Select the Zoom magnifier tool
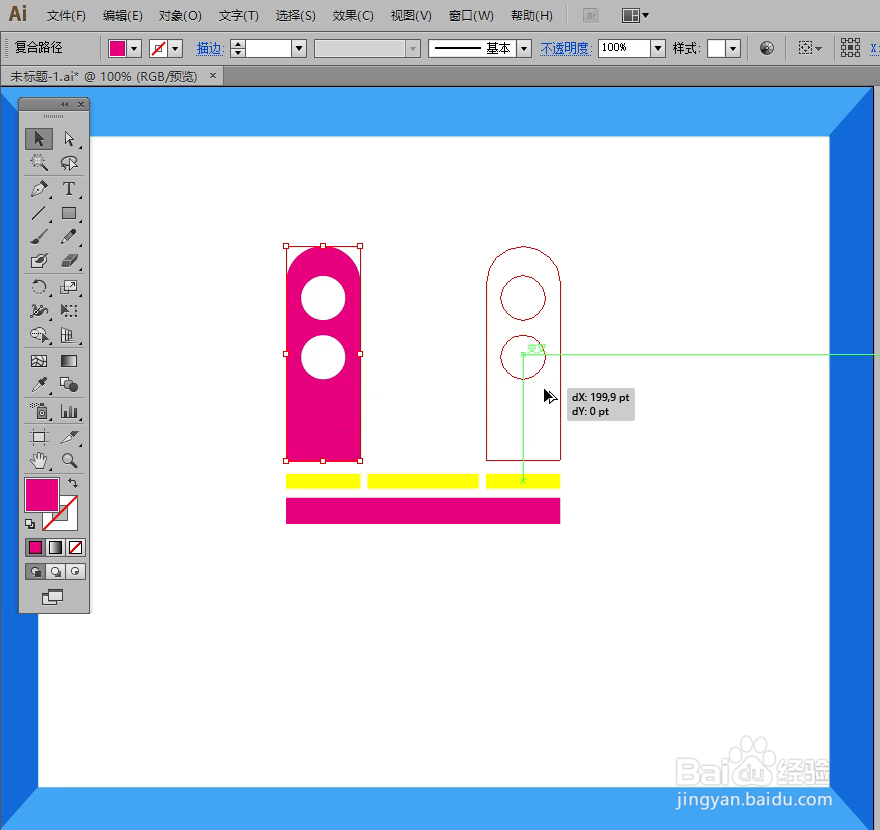 tap(69, 461)
